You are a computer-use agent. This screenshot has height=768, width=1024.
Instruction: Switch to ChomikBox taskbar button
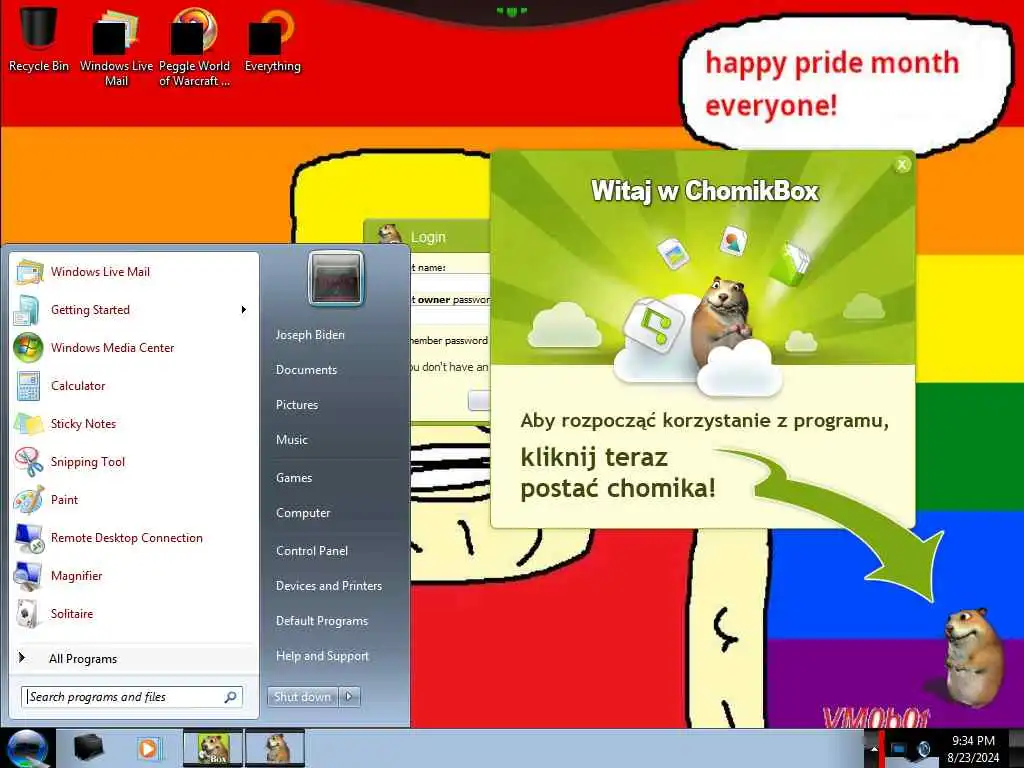[x=213, y=748]
